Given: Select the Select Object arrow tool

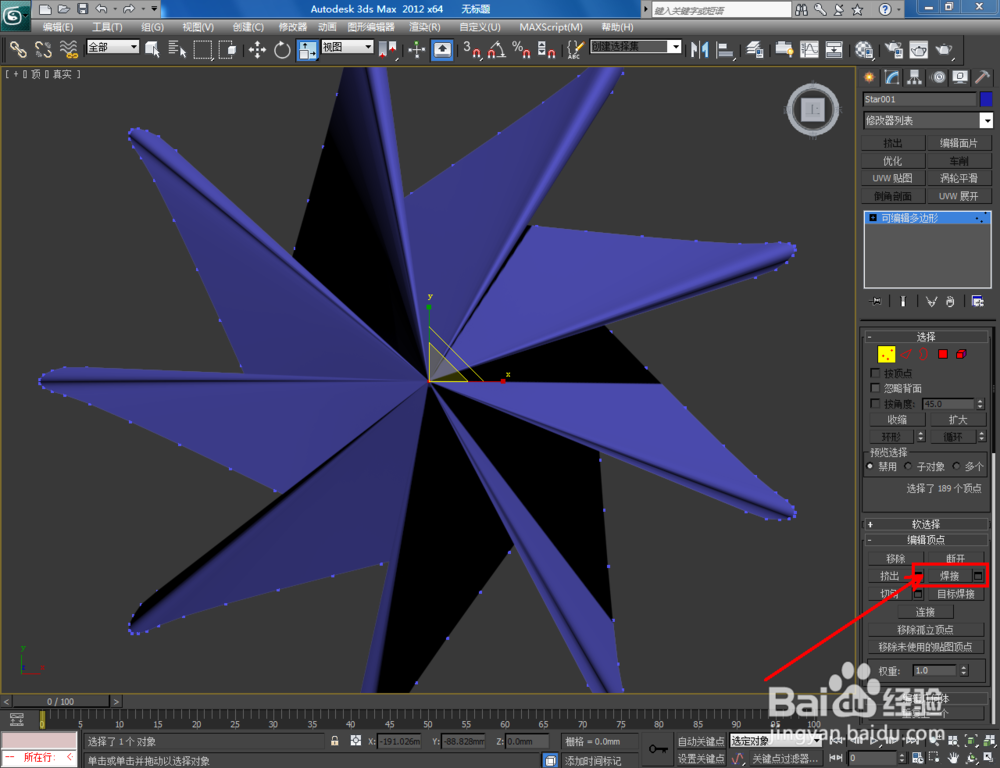Looking at the screenshot, I should 152,49.
